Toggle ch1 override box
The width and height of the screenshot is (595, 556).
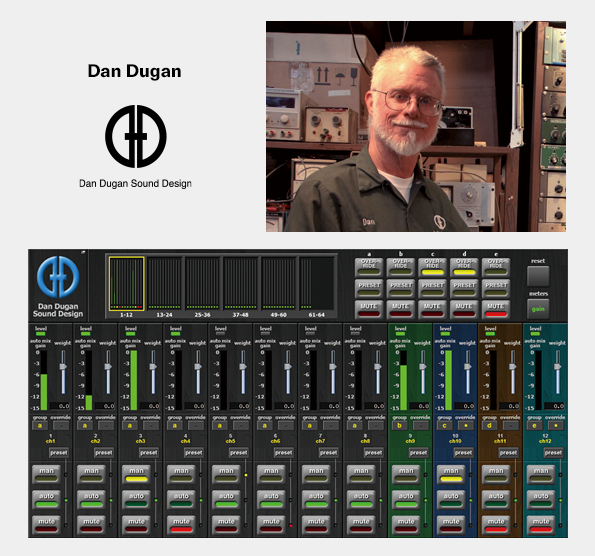pyautogui.click(x=61, y=425)
